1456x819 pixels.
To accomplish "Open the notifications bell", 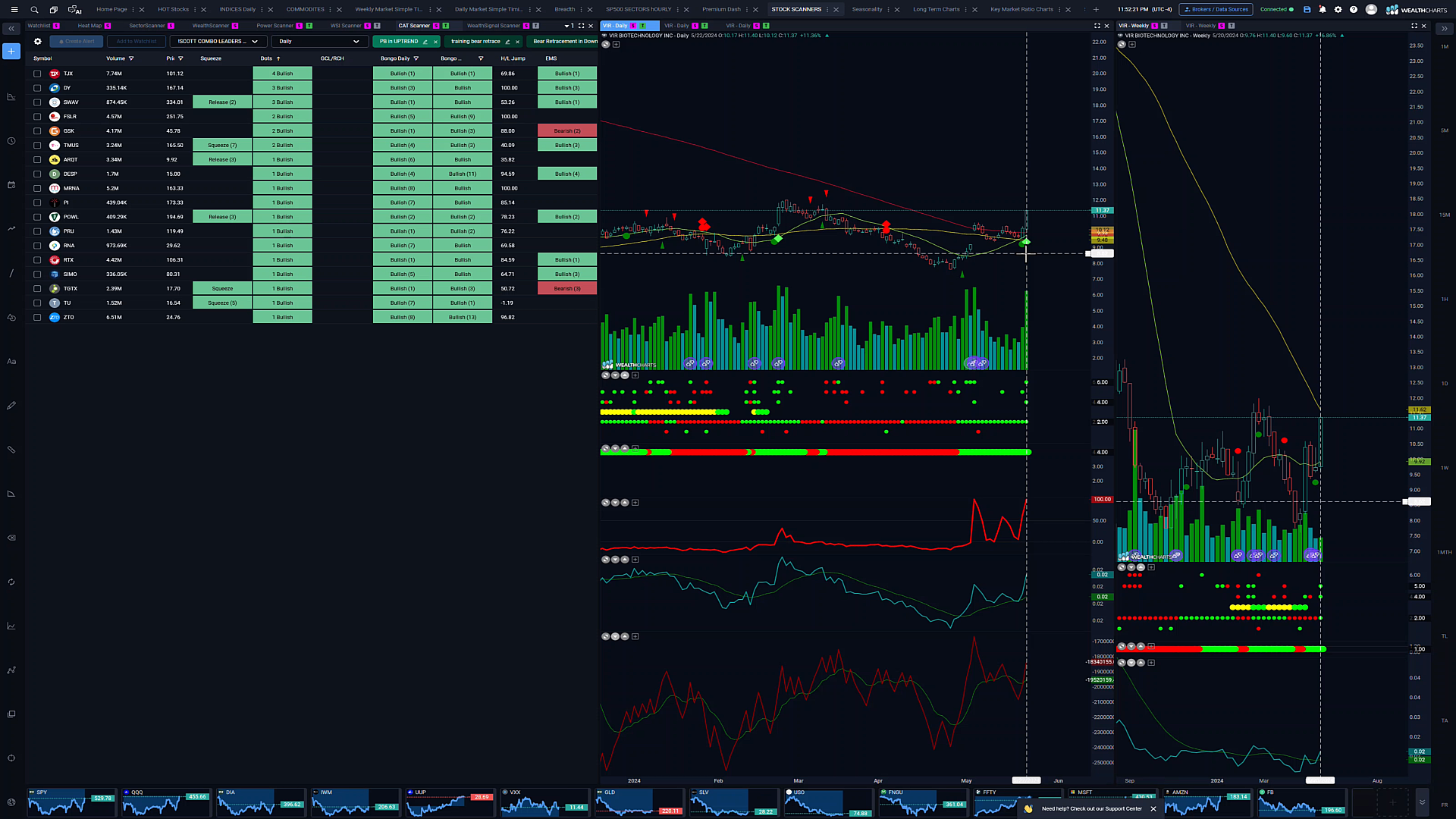I will click(x=1323, y=9).
